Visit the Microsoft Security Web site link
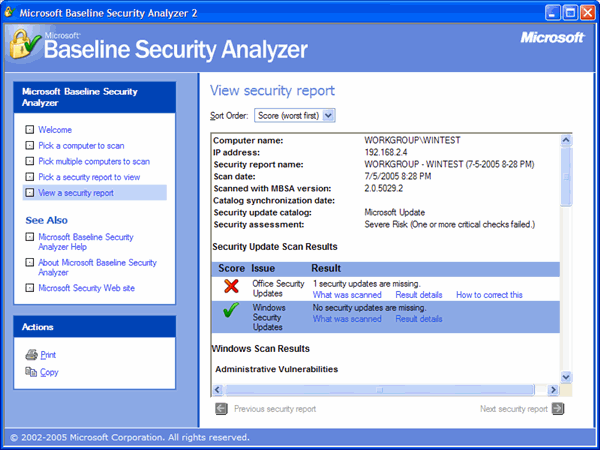This screenshot has height=450, width=600. tap(86, 288)
